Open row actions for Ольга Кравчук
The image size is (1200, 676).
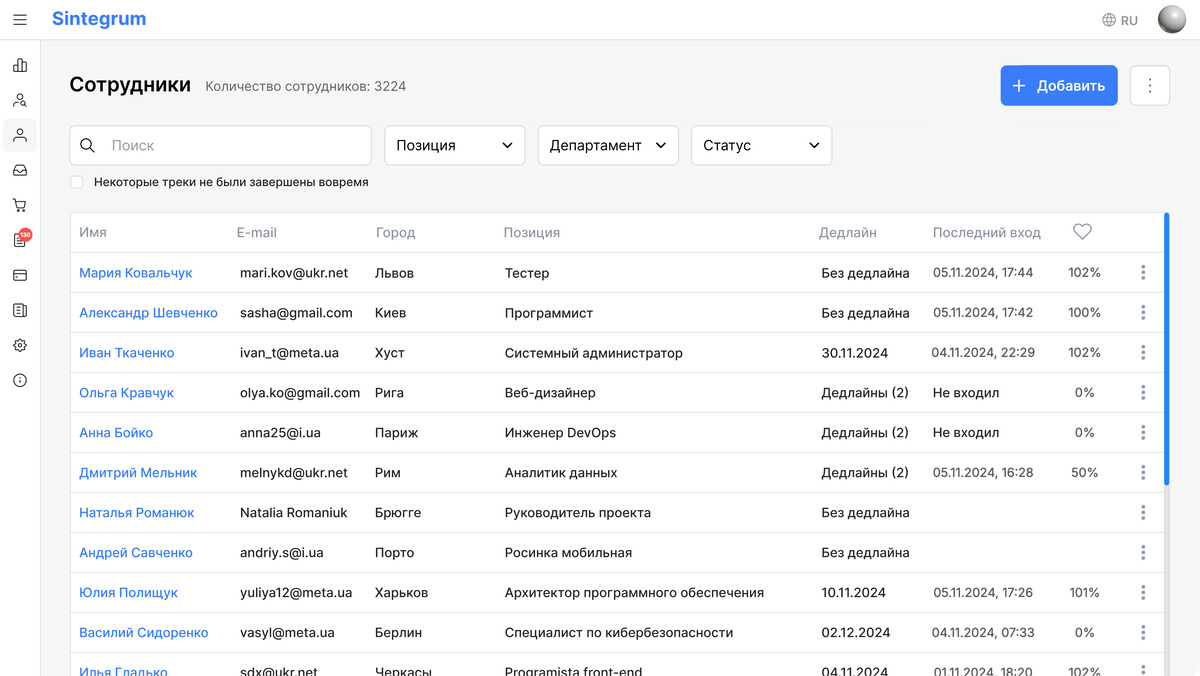[1143, 392]
